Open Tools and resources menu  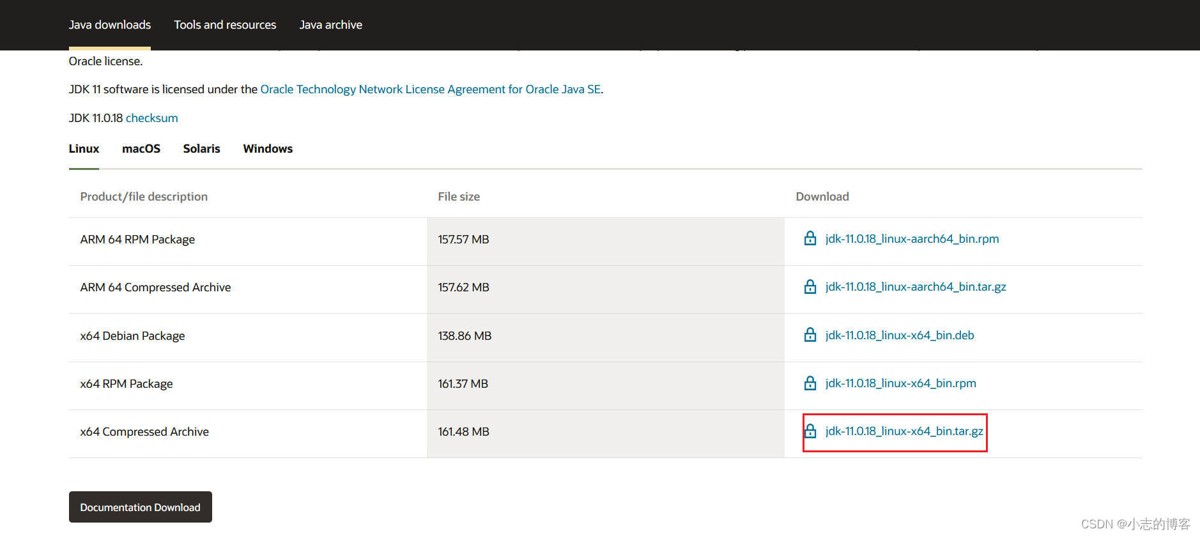coord(225,24)
